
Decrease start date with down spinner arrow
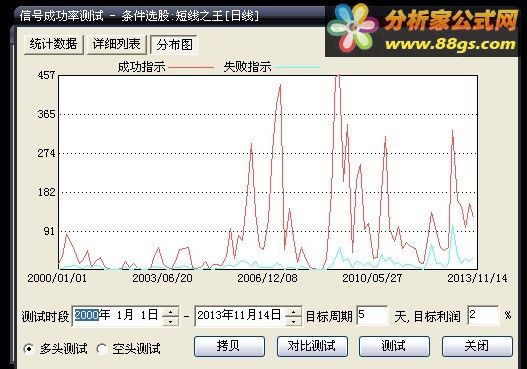click(x=171, y=321)
